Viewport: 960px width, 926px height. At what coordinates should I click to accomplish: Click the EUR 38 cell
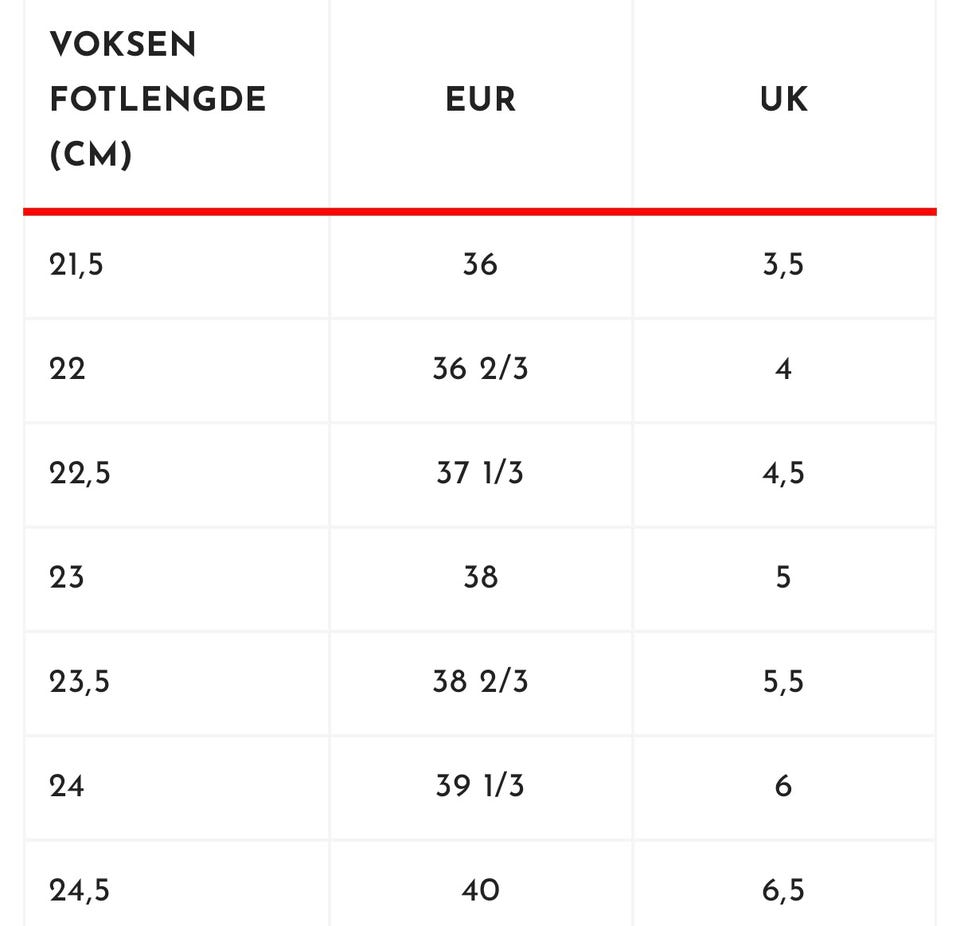481,577
